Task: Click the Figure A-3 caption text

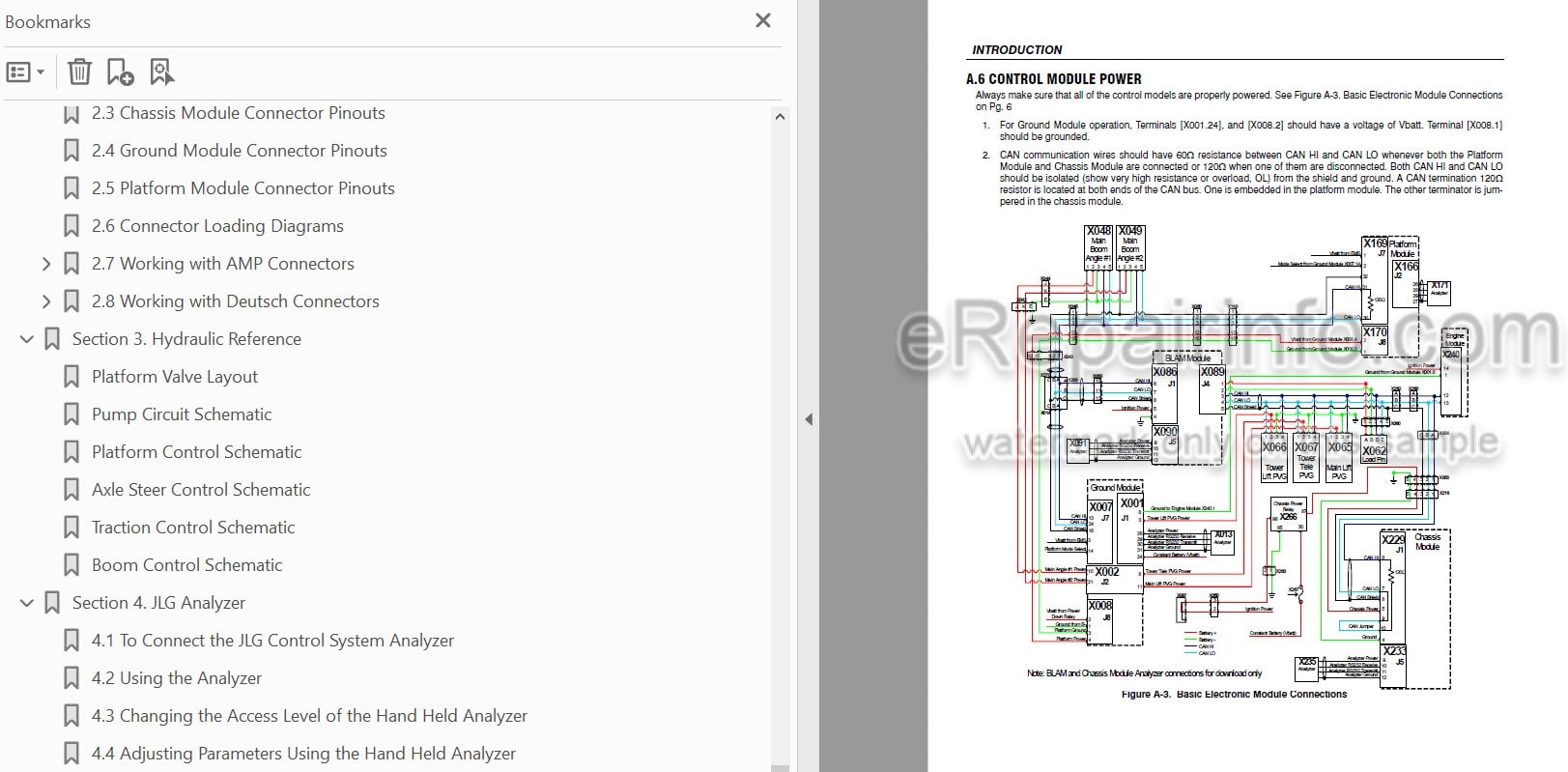Action: 1234,694
